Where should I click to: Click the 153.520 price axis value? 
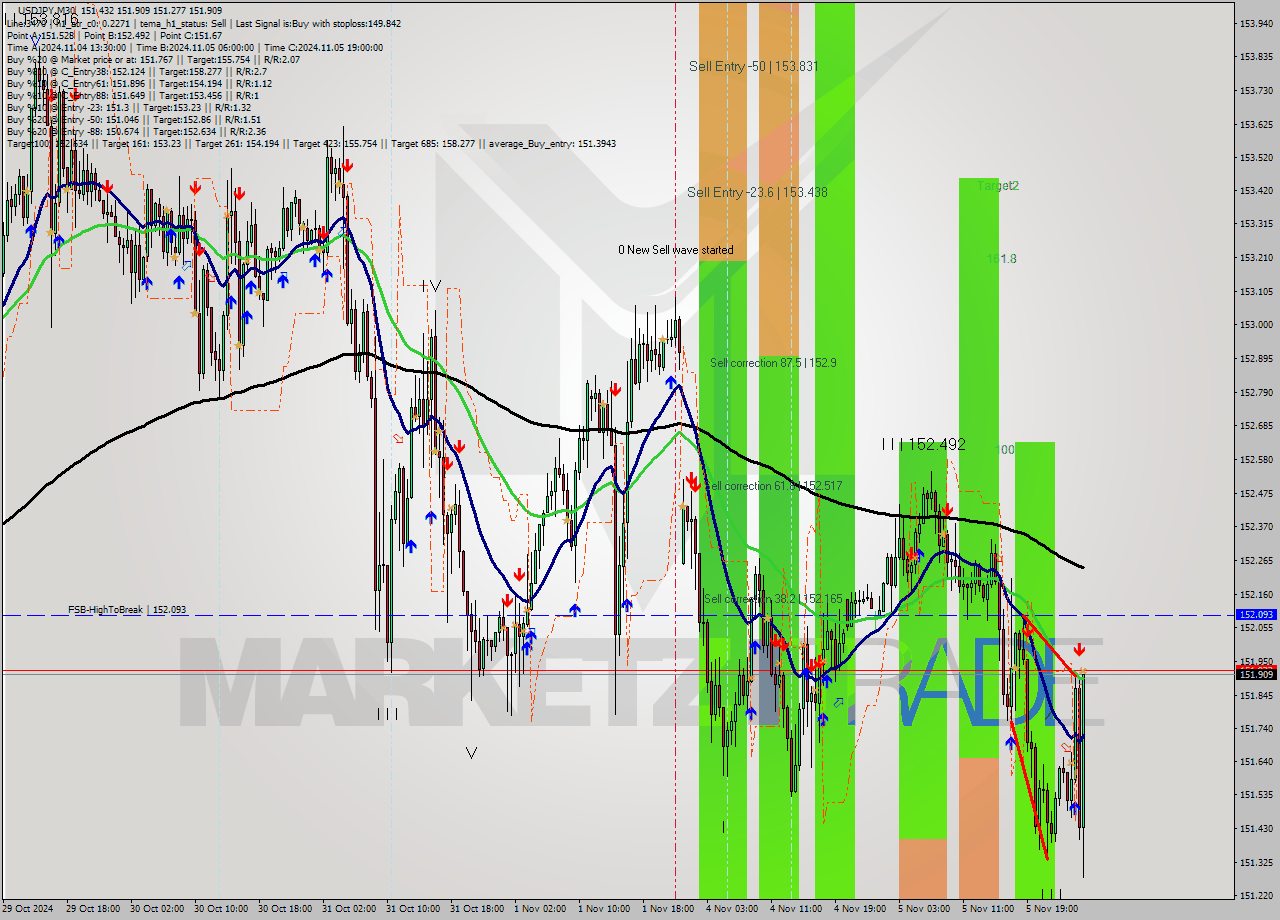[1256, 157]
